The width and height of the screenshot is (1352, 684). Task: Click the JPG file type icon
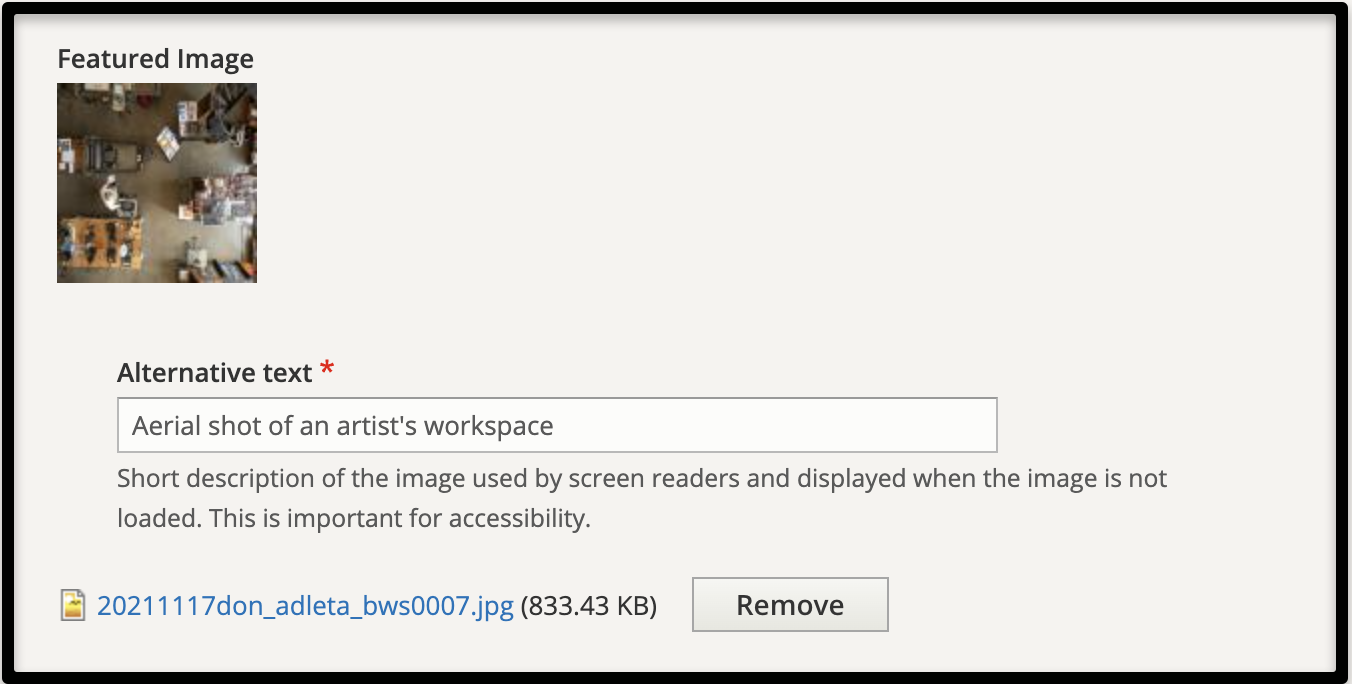click(x=72, y=605)
